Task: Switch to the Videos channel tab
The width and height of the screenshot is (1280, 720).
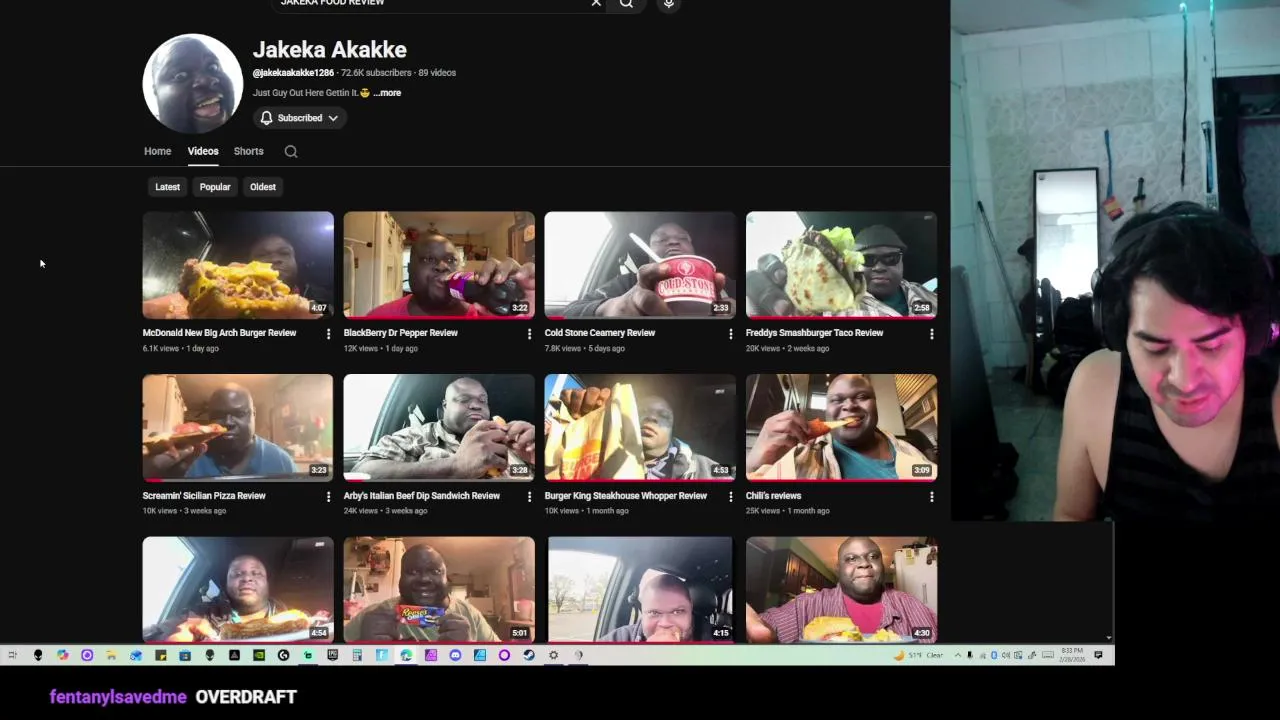Action: pos(203,151)
